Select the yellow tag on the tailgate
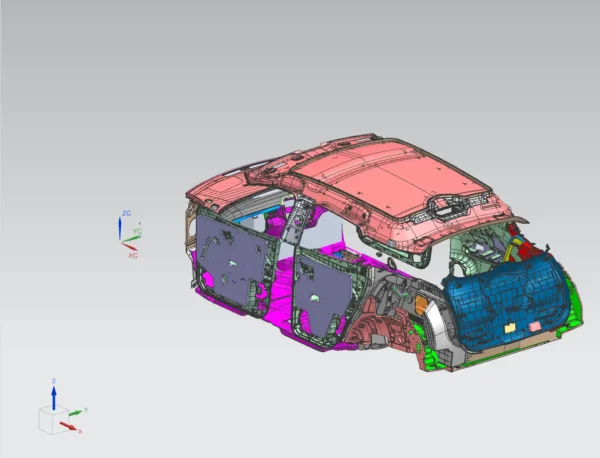This screenshot has width=600, height=458. click(510, 328)
